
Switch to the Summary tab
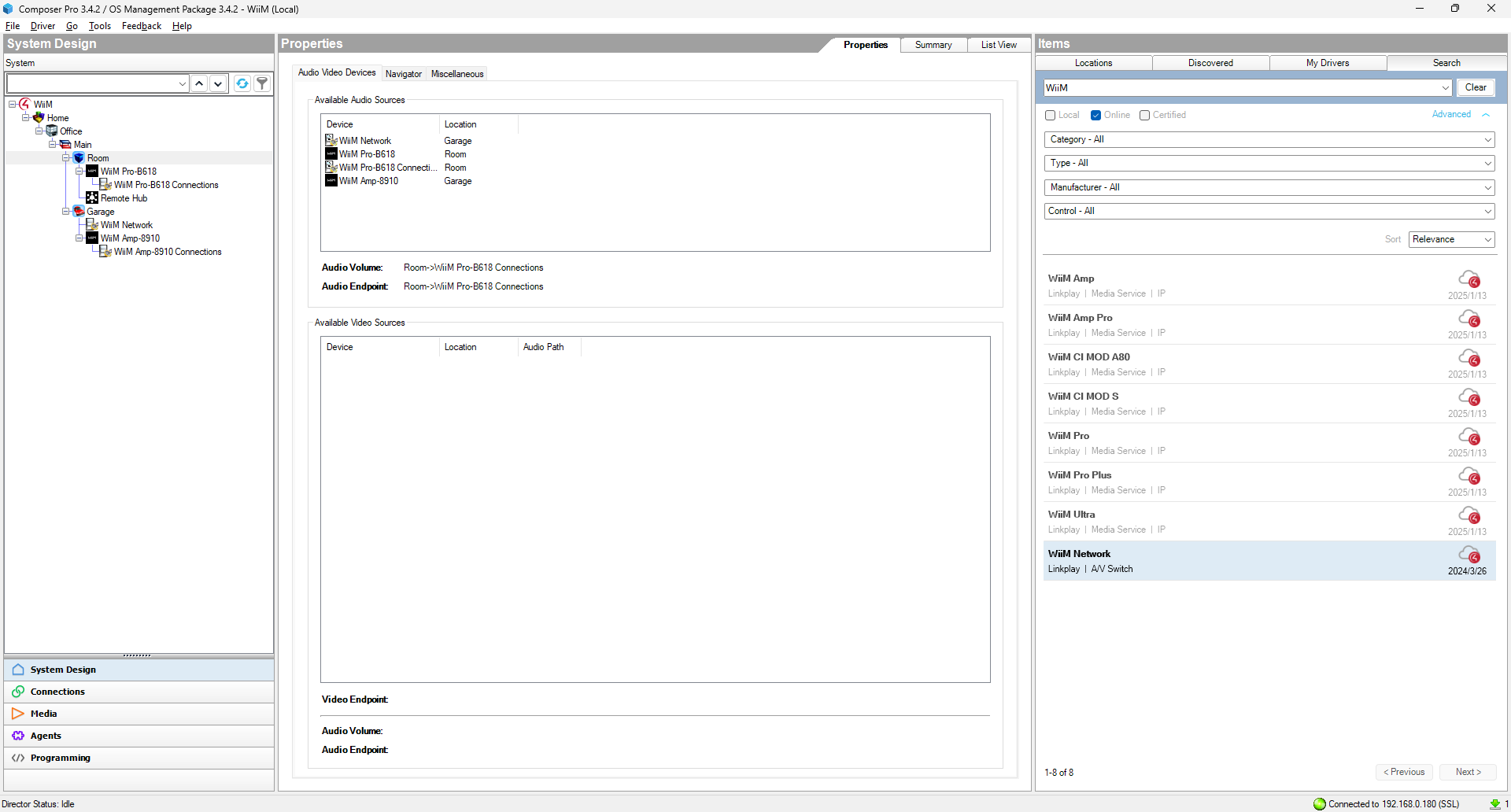click(933, 45)
